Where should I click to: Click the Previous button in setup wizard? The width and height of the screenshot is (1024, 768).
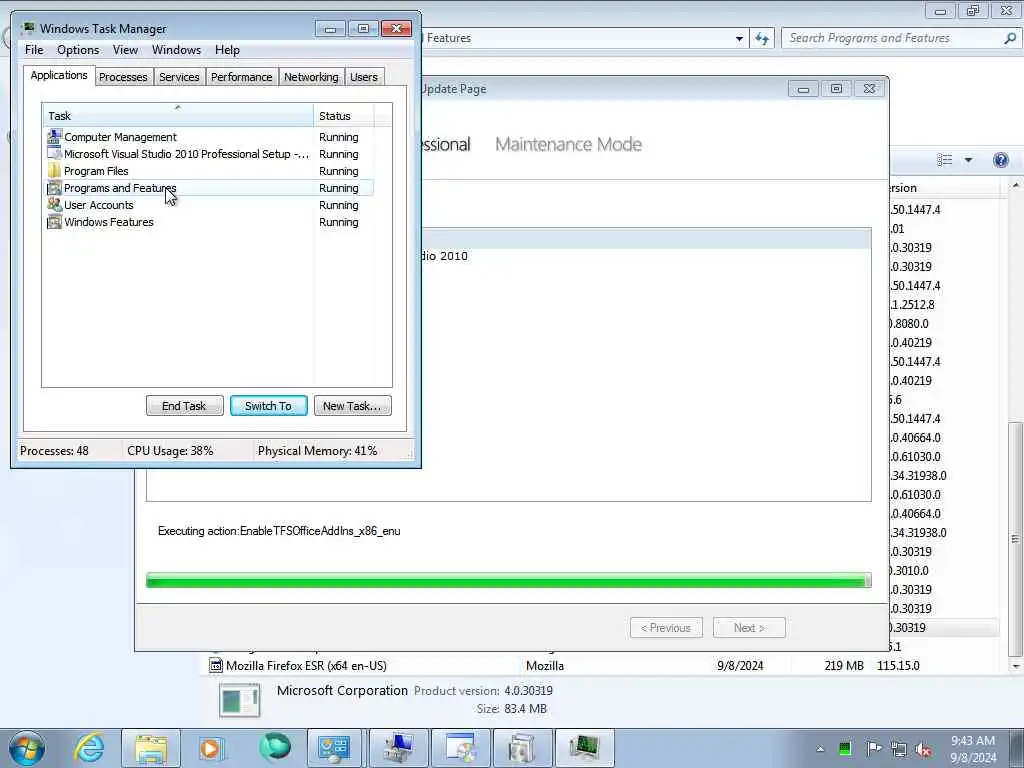(666, 628)
